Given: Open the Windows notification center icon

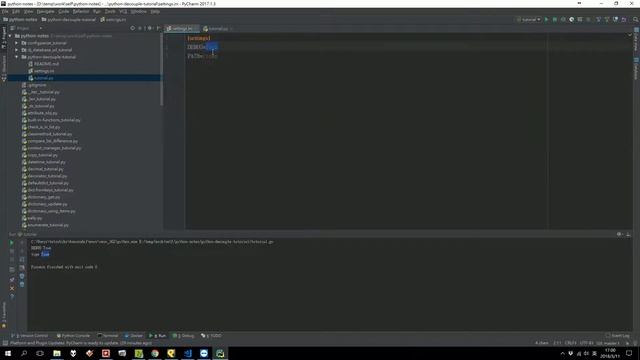Looking at the screenshot, I should pyautogui.click(x=629, y=353).
